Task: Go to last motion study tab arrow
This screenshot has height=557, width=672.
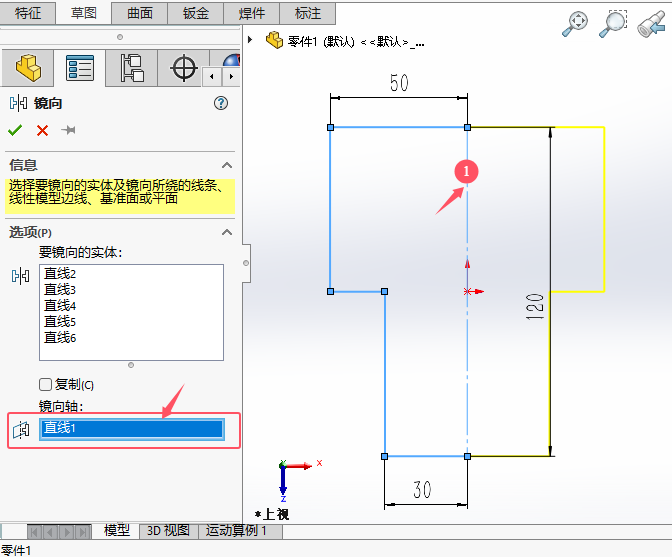Action: click(x=83, y=532)
